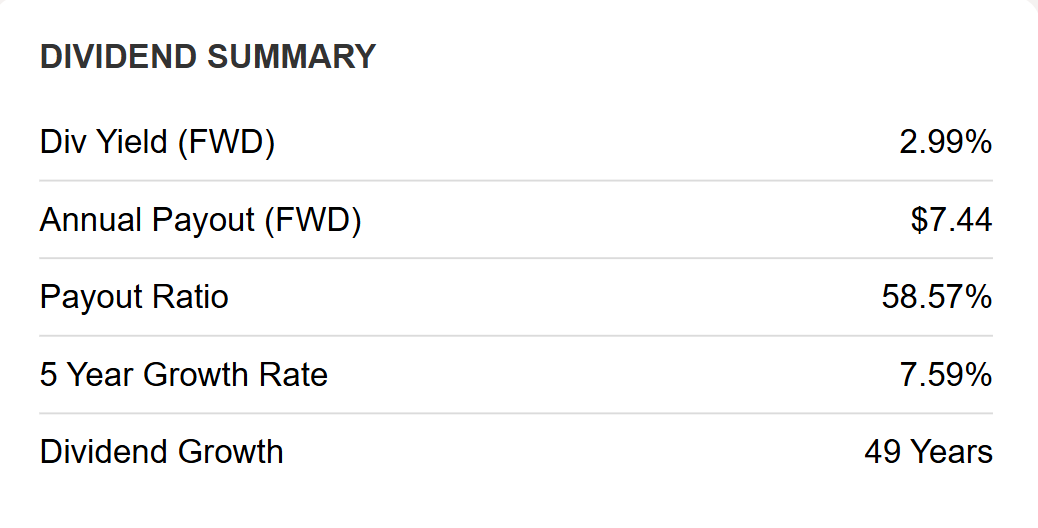Select the Div Yield (FWD) label
This screenshot has width=1038, height=528.
[158, 142]
